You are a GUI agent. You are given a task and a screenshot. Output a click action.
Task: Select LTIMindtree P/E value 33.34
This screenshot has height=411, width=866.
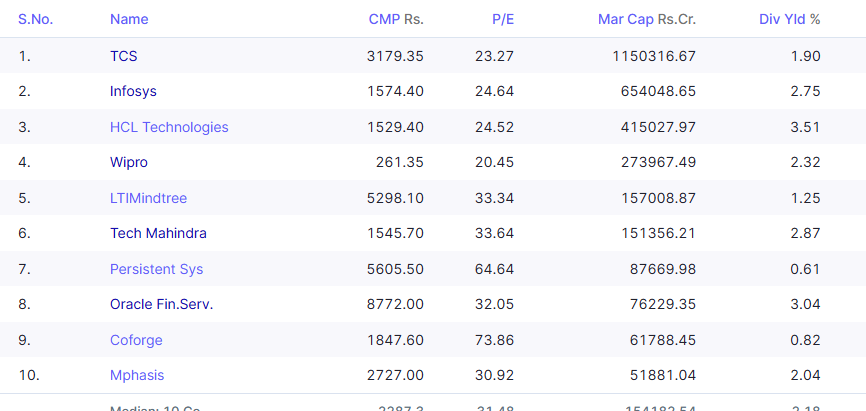494,198
